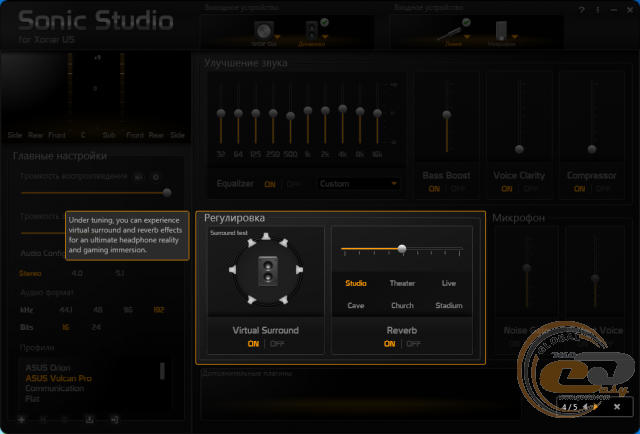
Task: Select 24 bits audio depth
Action: point(96,327)
